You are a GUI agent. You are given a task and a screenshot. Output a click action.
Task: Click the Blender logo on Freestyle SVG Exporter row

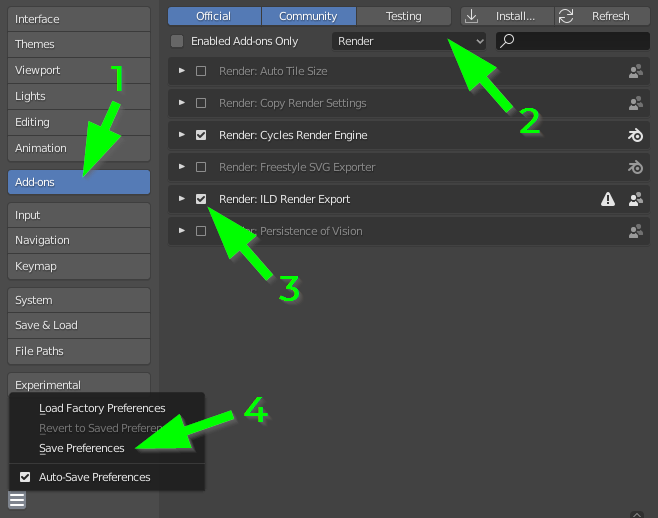635,167
